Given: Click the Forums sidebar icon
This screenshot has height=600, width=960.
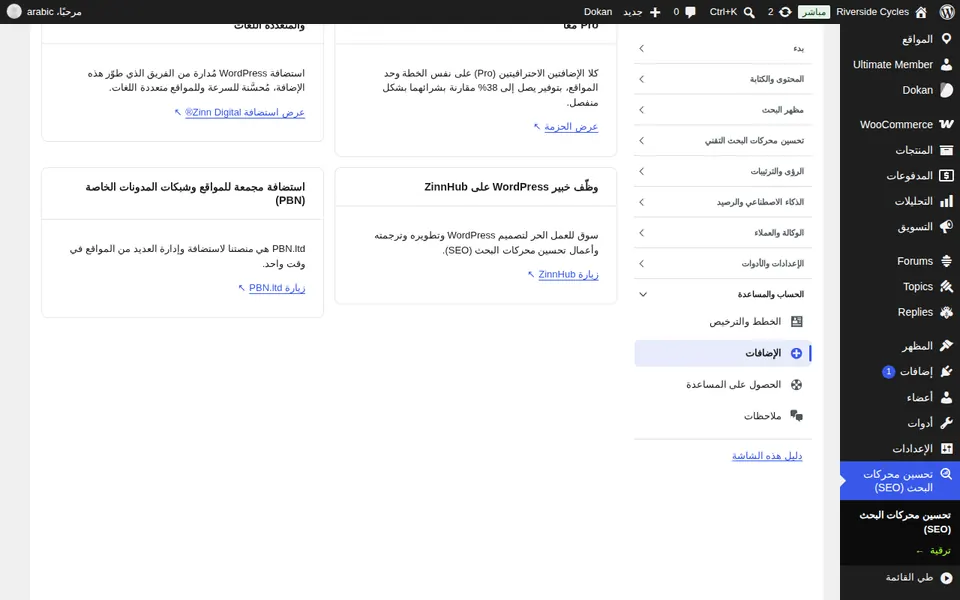Looking at the screenshot, I should [947, 261].
